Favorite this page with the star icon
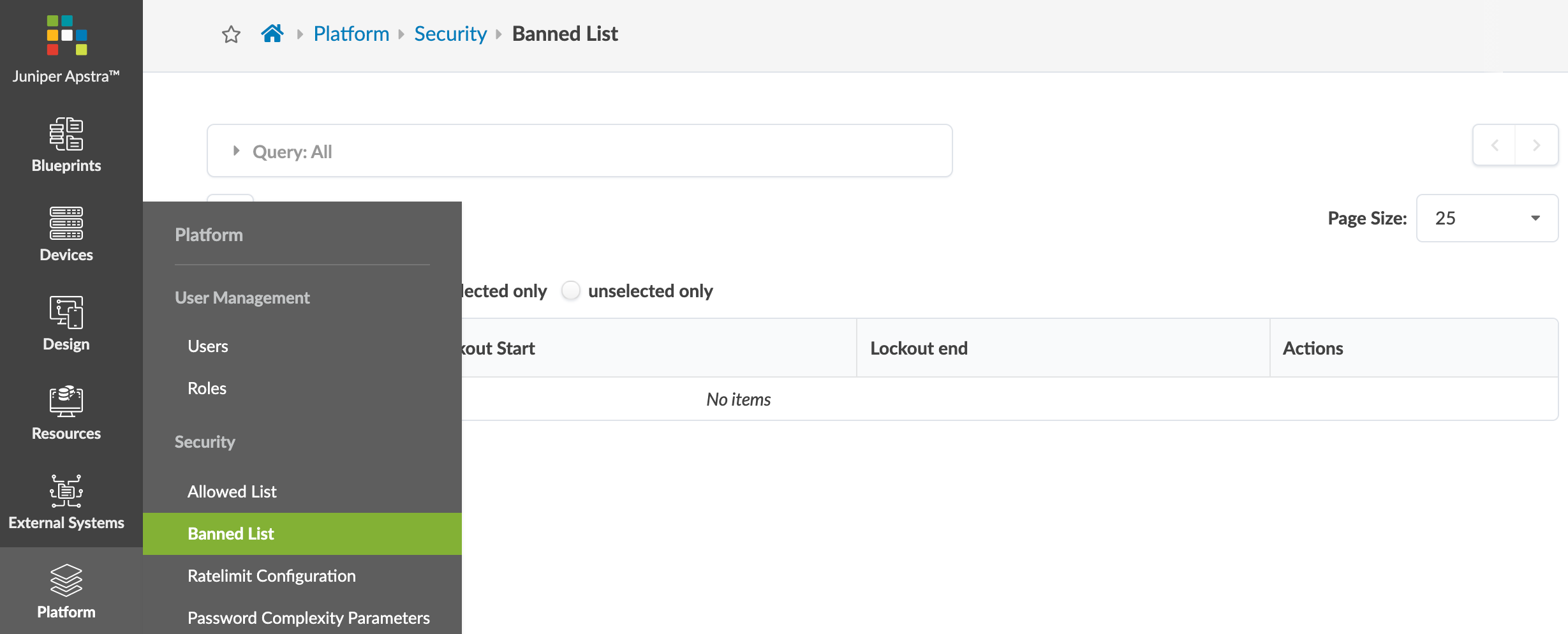 point(231,34)
